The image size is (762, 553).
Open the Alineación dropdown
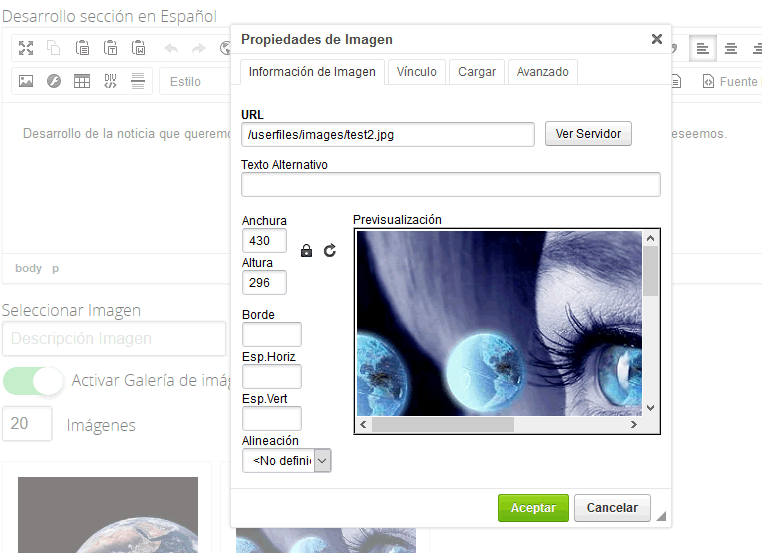[x=287, y=461]
